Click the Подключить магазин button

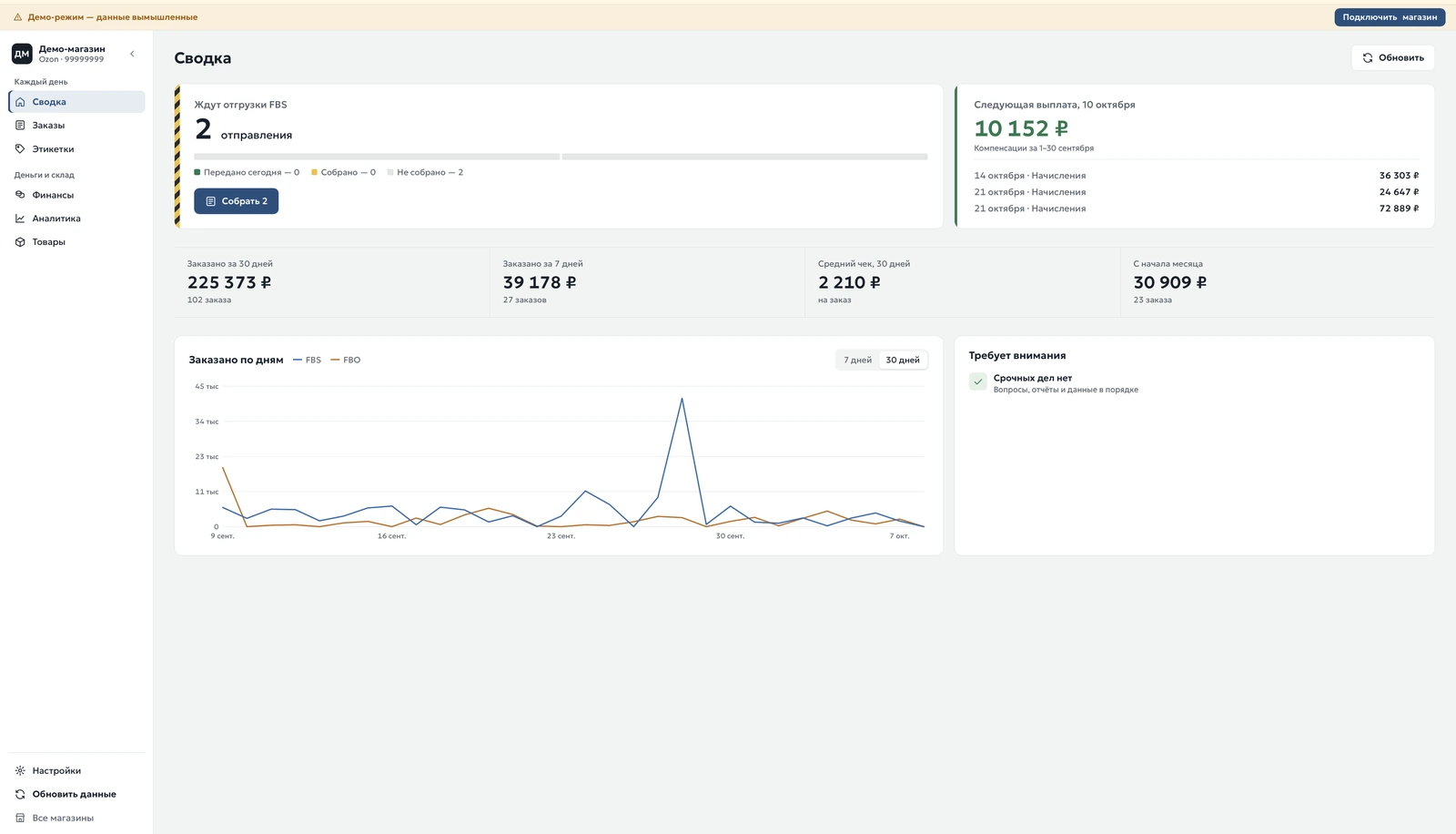click(1390, 17)
